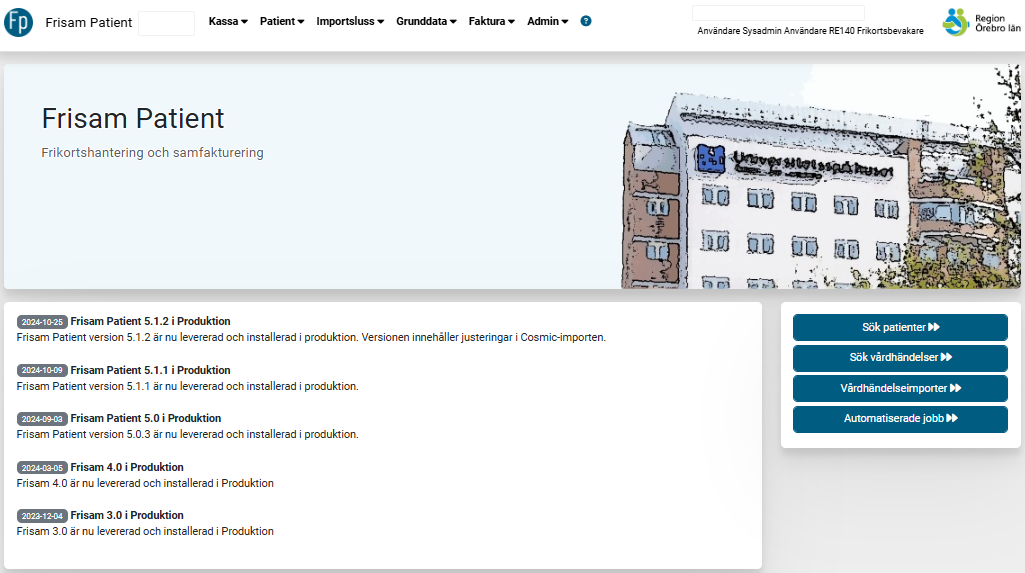Click the Frisam Patient brand text in navbar

tap(89, 23)
